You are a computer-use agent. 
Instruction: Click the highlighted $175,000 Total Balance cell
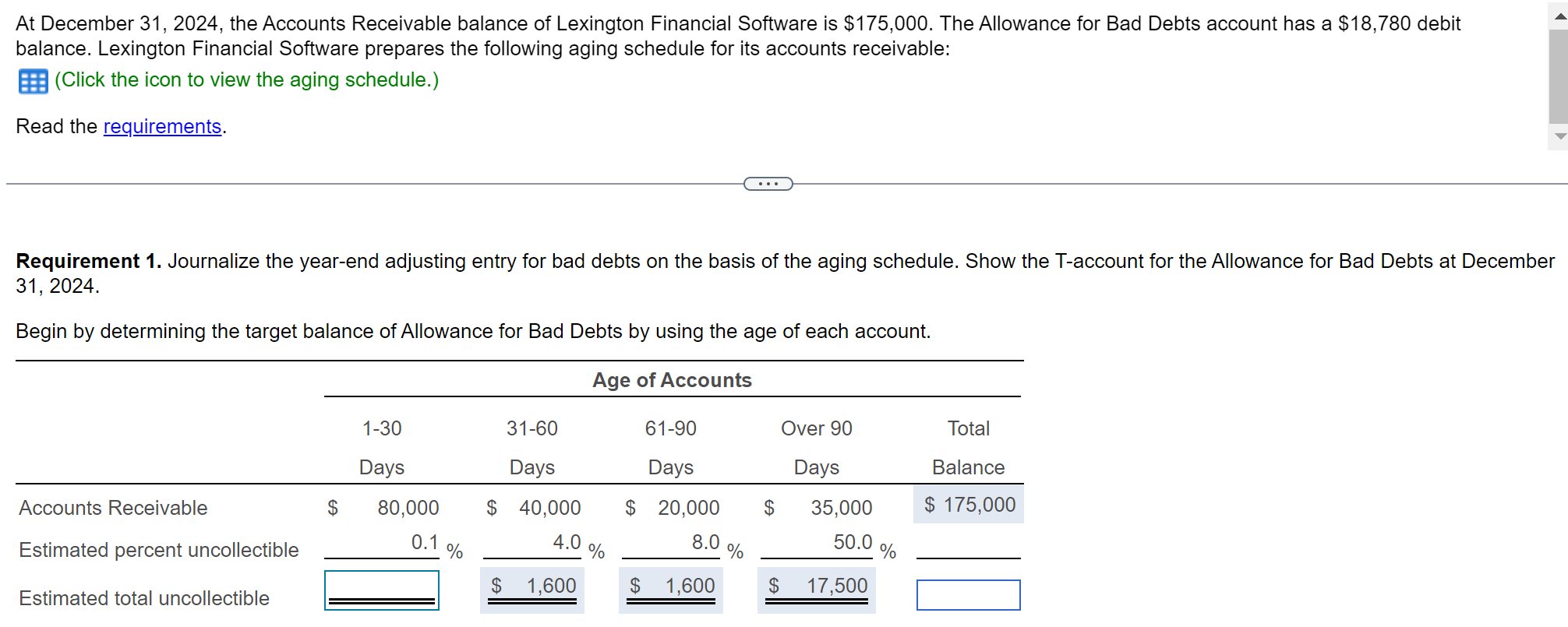coord(968,505)
